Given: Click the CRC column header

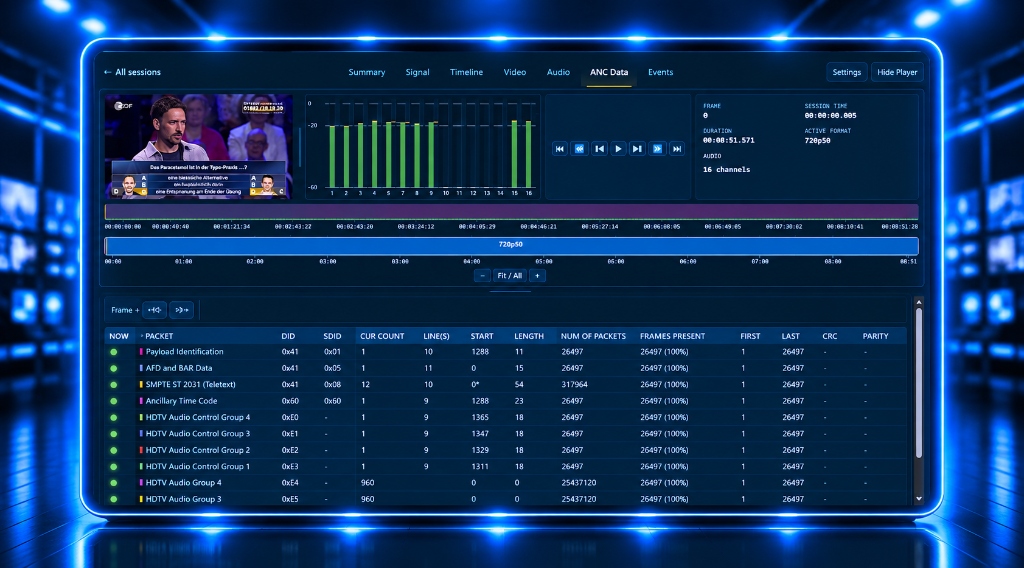Looking at the screenshot, I should pyautogui.click(x=829, y=336).
